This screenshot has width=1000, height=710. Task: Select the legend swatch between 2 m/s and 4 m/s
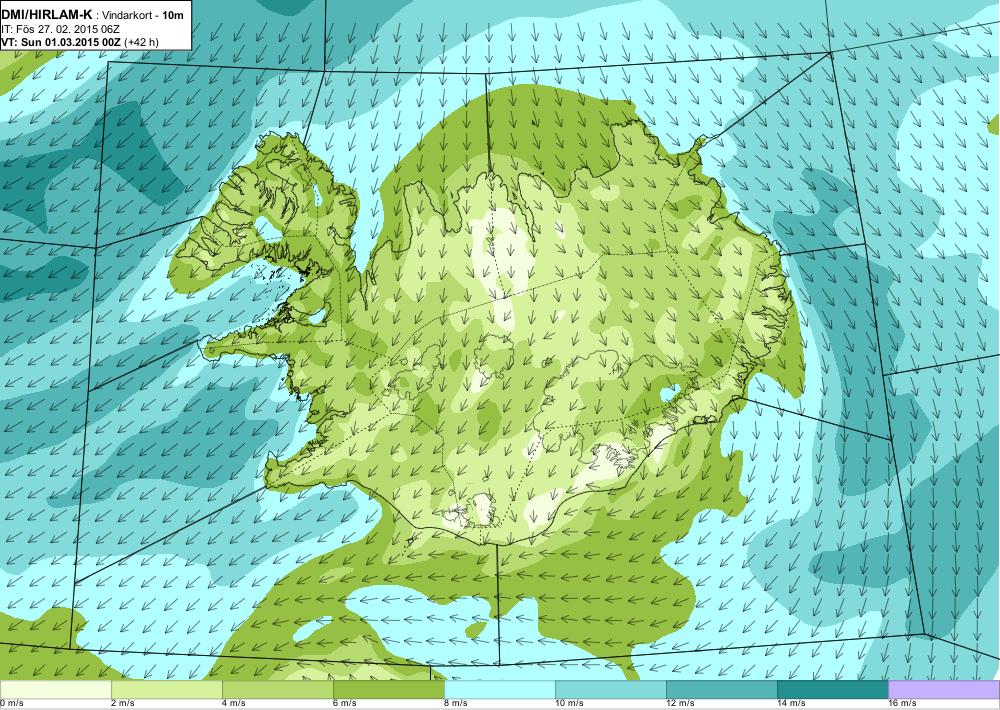166,690
